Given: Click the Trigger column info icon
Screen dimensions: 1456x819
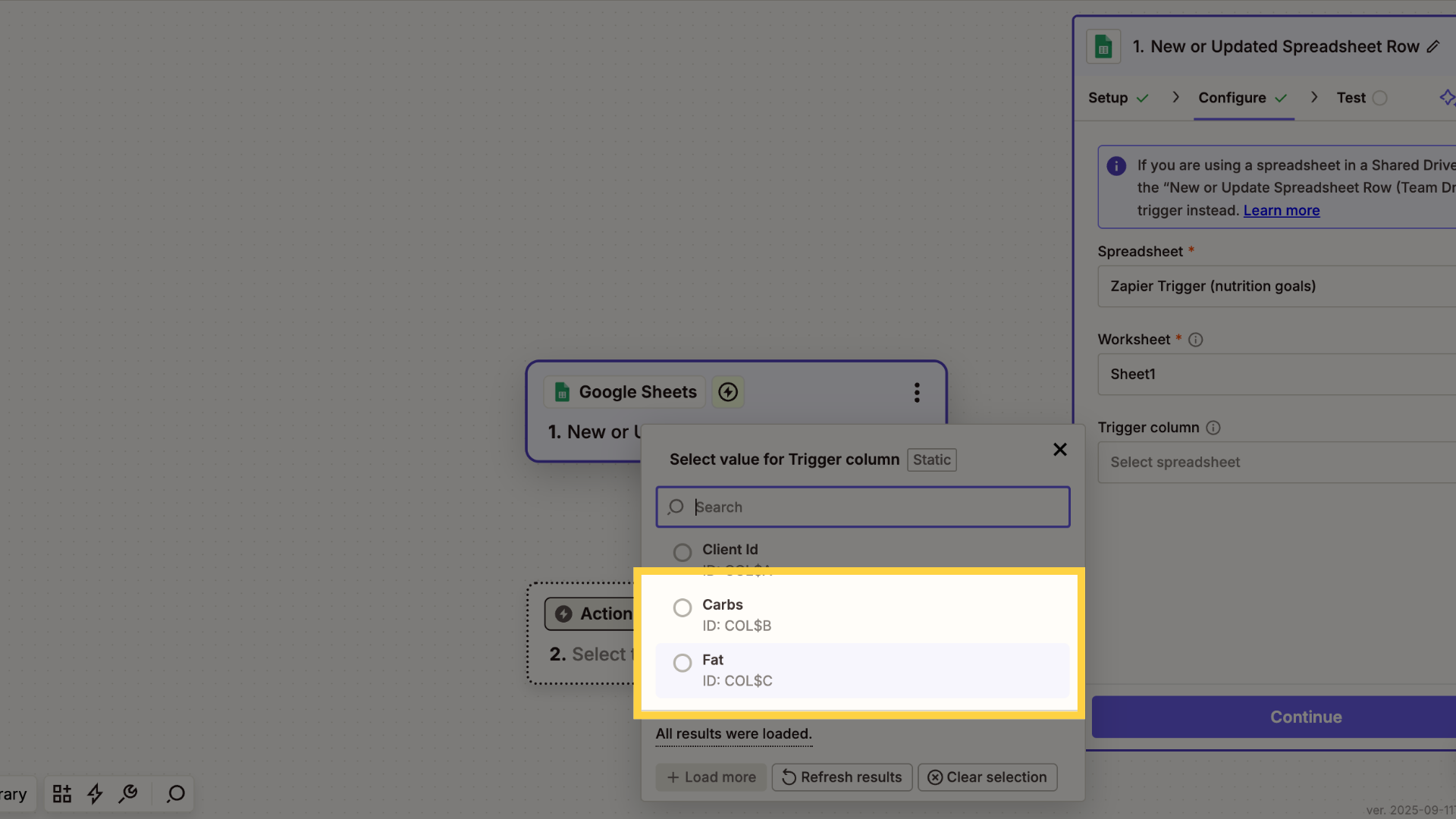Looking at the screenshot, I should [x=1213, y=428].
